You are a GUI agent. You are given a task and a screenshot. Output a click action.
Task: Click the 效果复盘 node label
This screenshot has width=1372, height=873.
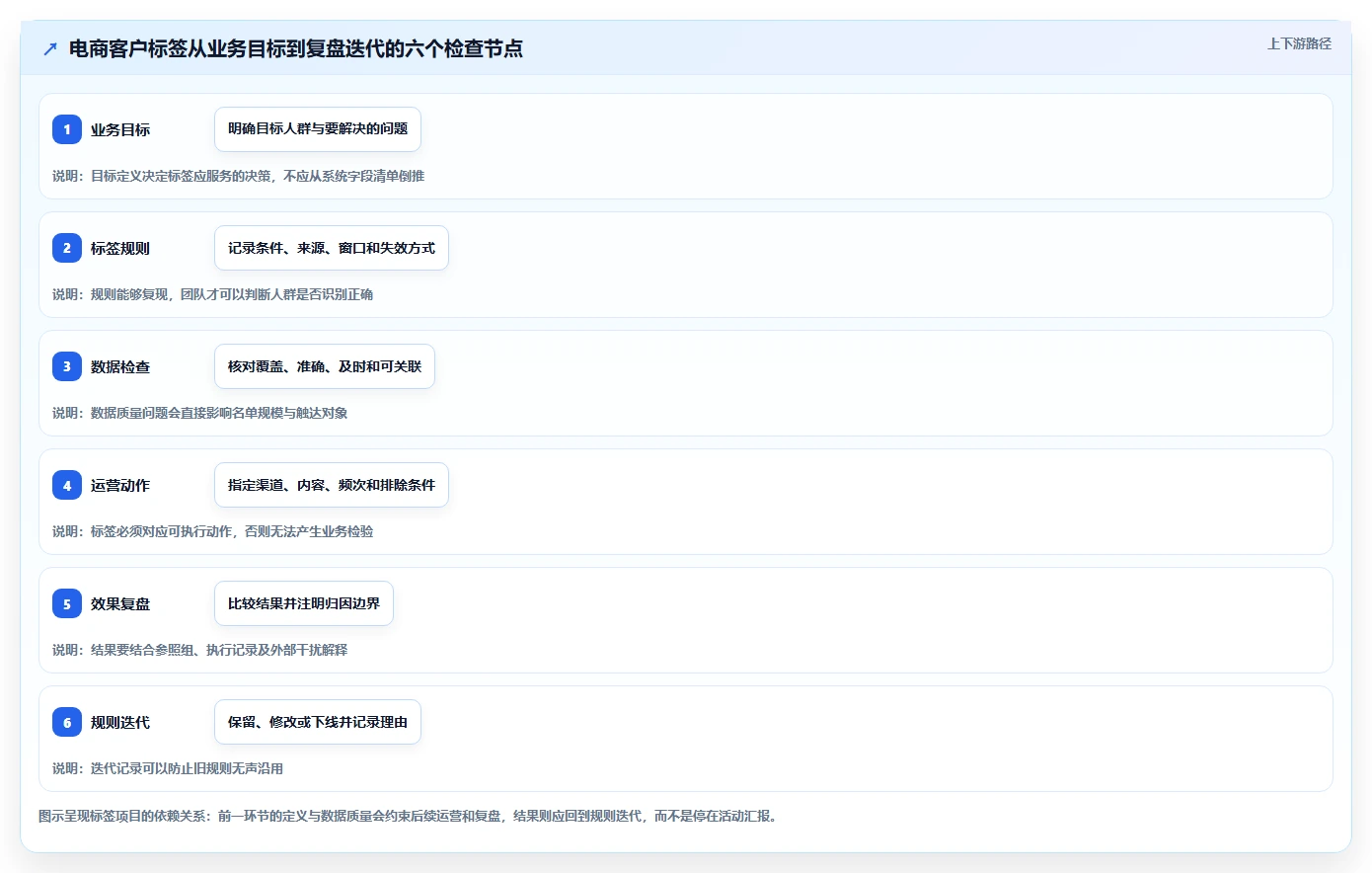click(120, 603)
